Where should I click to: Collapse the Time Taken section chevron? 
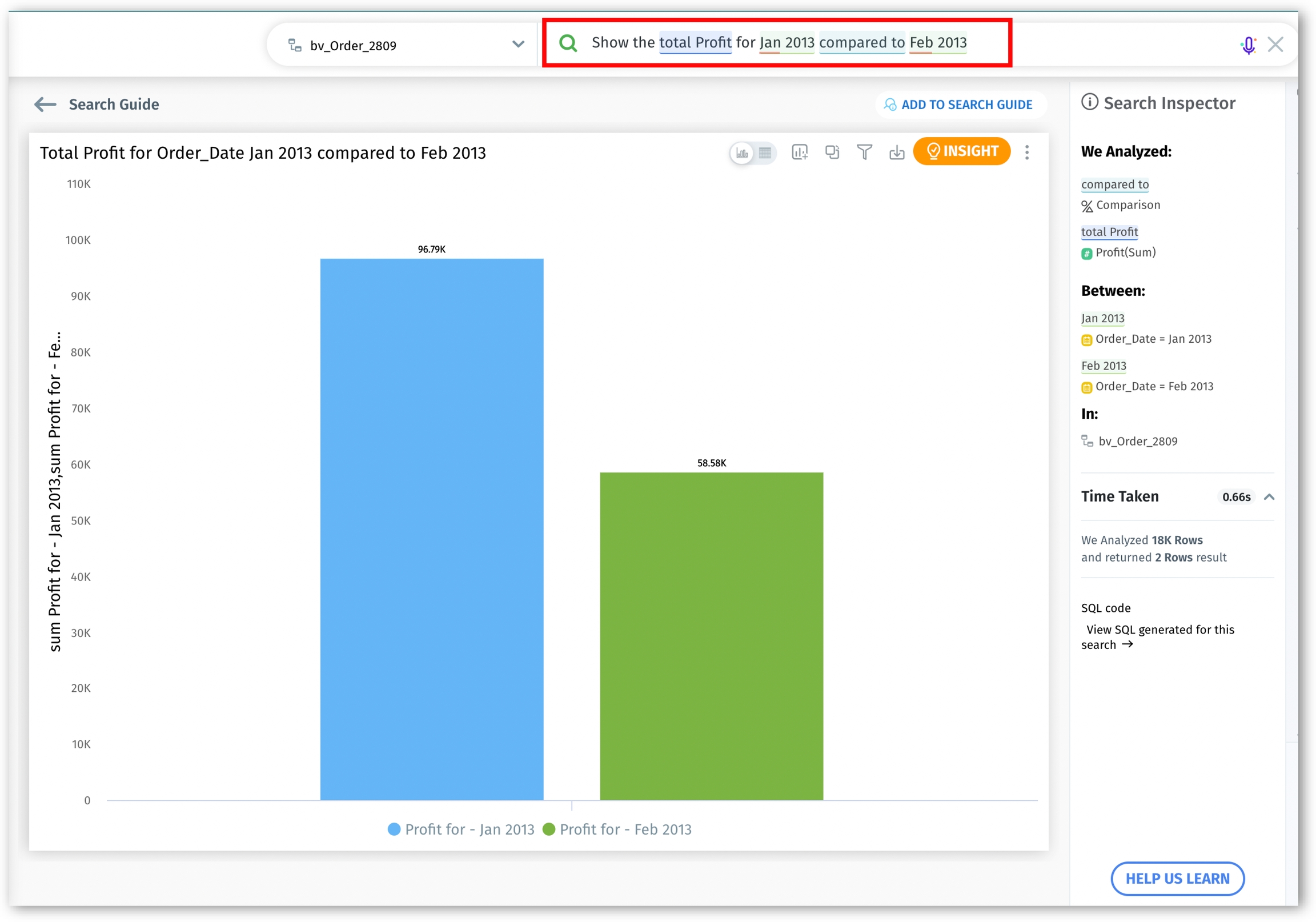1269,496
